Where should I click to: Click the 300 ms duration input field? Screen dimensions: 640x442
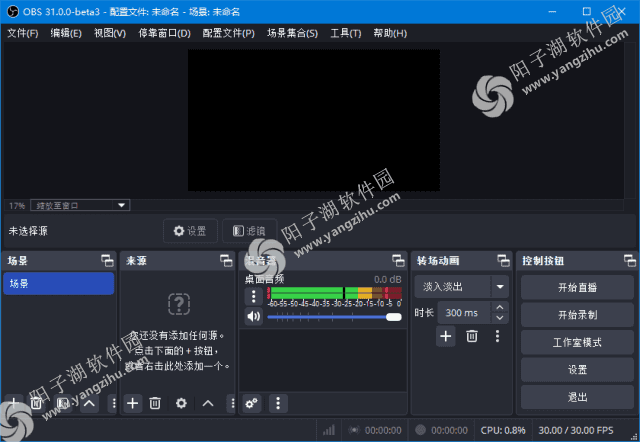pos(464,313)
